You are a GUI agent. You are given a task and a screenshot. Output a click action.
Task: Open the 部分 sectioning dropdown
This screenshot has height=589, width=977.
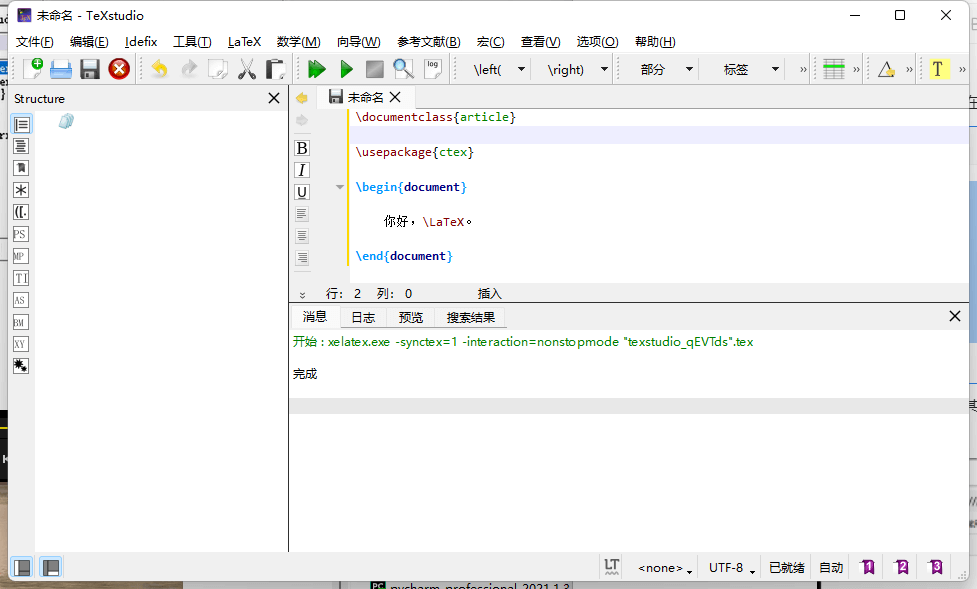point(689,69)
